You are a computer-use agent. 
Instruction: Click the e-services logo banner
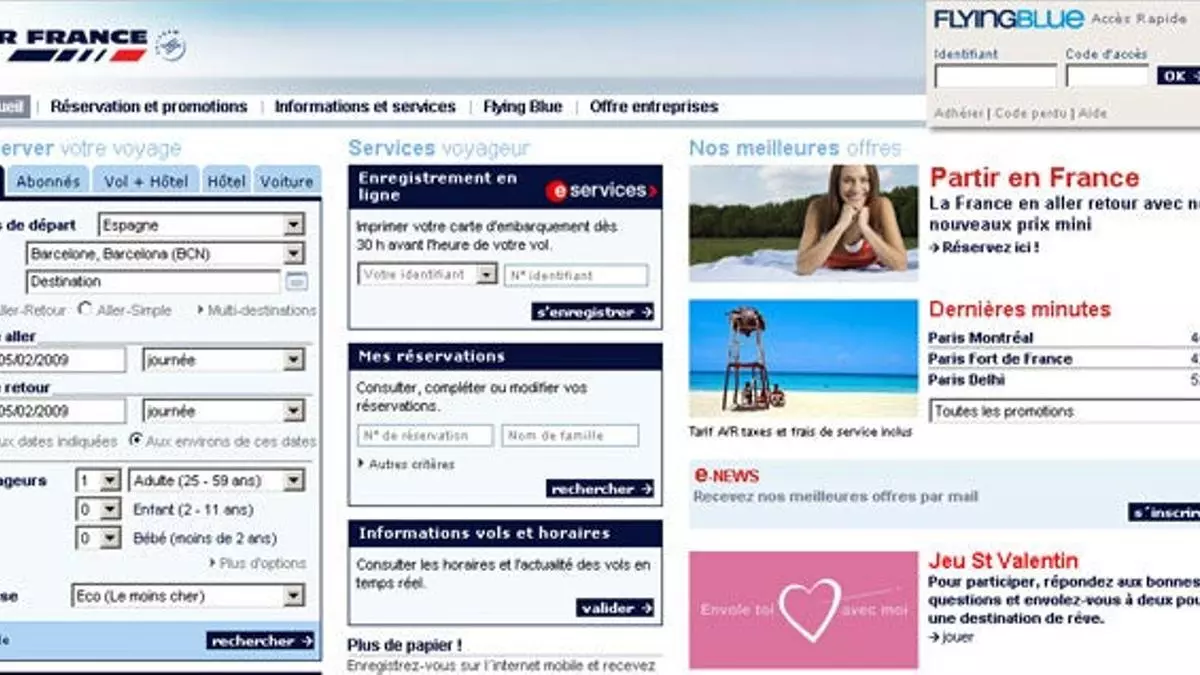[602, 189]
